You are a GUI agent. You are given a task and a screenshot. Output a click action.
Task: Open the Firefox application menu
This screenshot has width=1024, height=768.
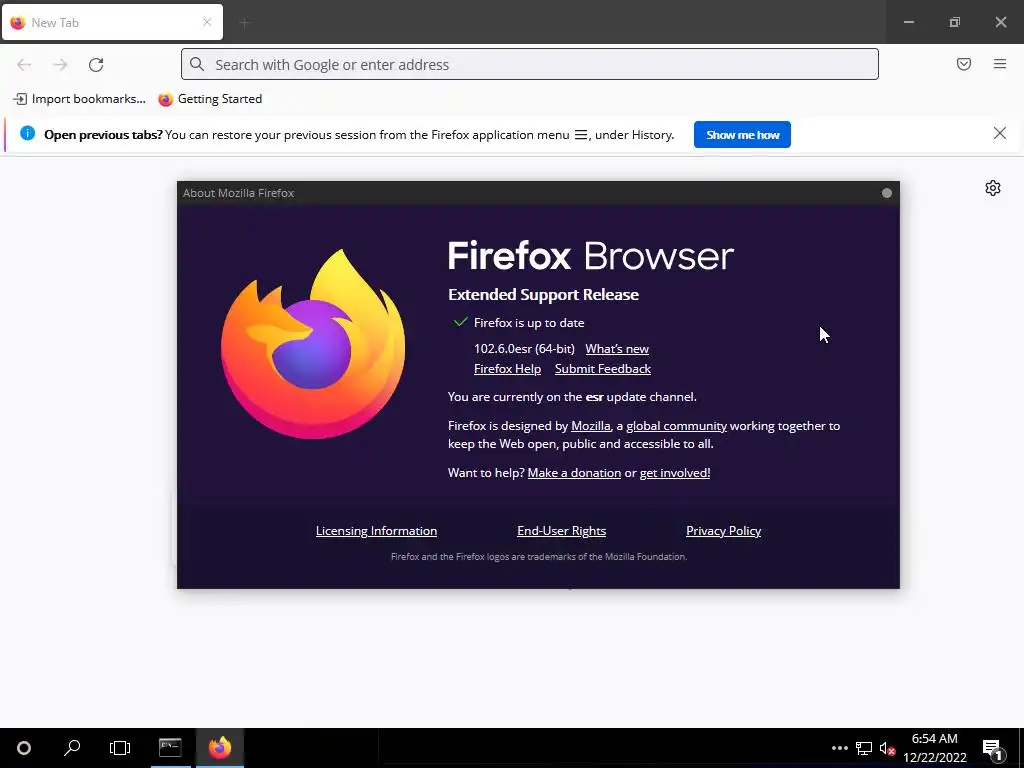(x=1000, y=64)
